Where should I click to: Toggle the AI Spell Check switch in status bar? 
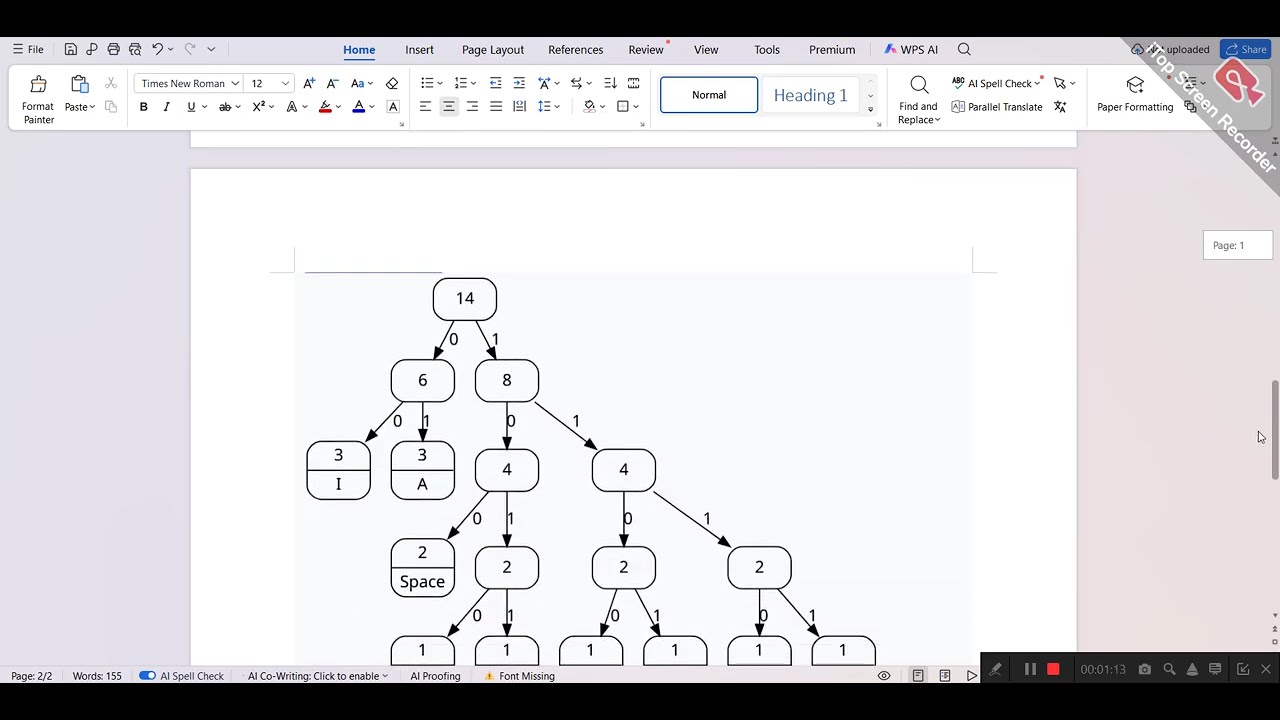coord(147,676)
